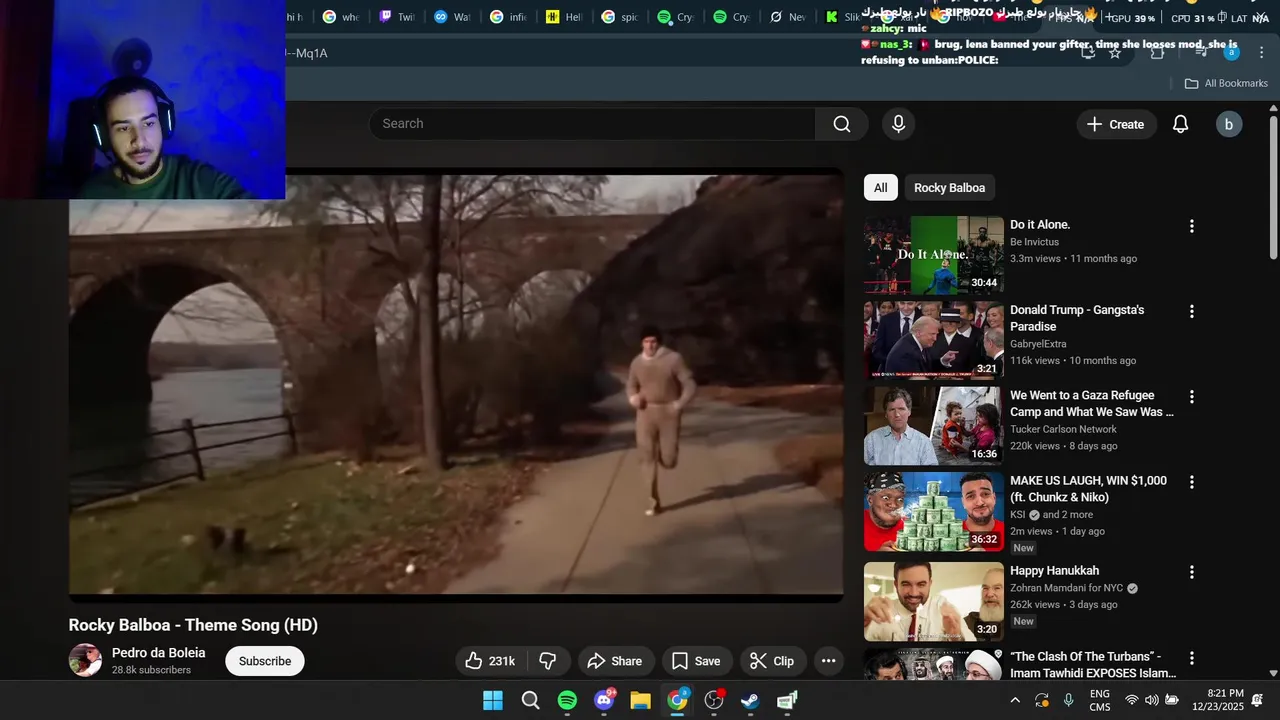The image size is (1280, 720).
Task: Open options for Happy Hanukkah video
Action: (x=1191, y=572)
